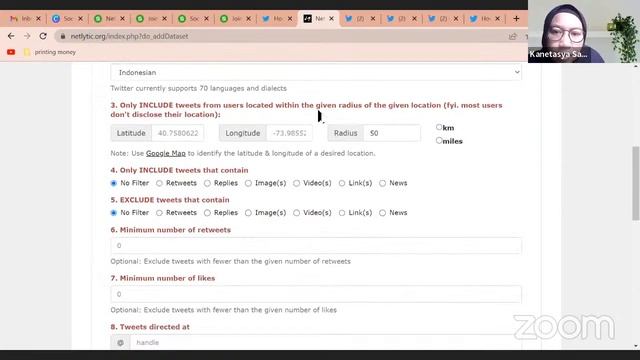Open the Google Map link

pos(166,153)
